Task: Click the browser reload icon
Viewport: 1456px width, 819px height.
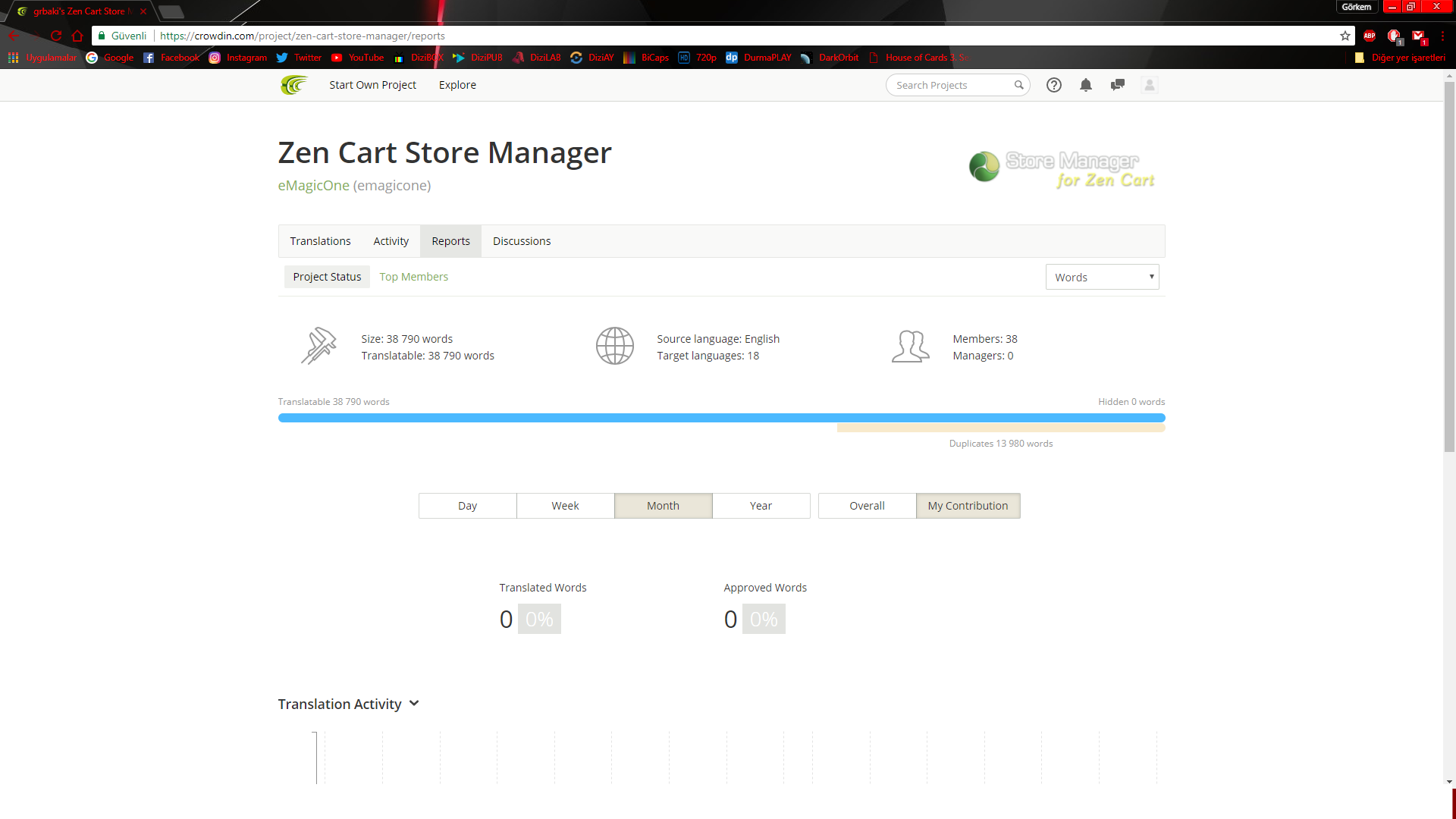Action: pyautogui.click(x=56, y=36)
